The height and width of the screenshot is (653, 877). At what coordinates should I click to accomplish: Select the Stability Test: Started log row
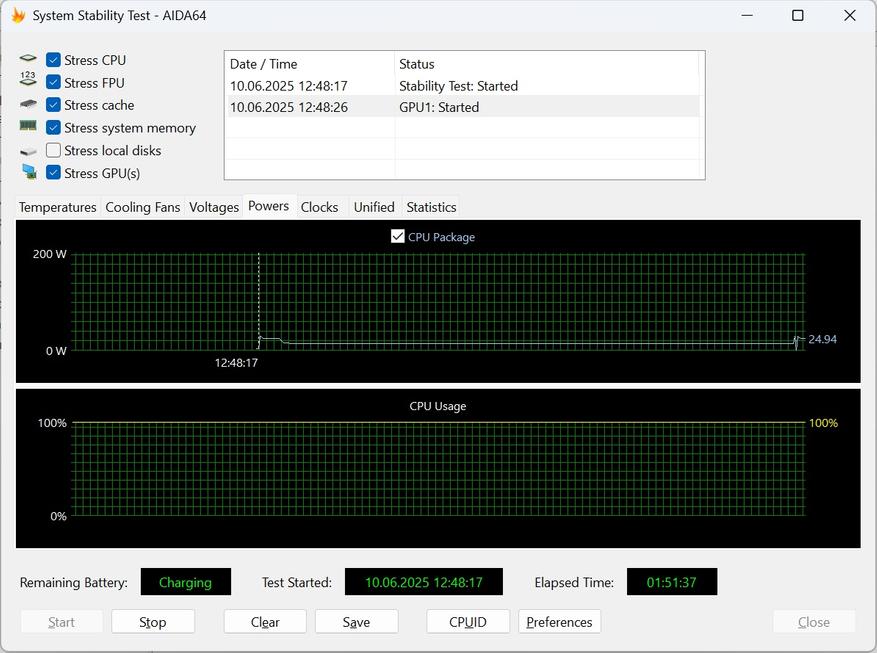(463, 86)
